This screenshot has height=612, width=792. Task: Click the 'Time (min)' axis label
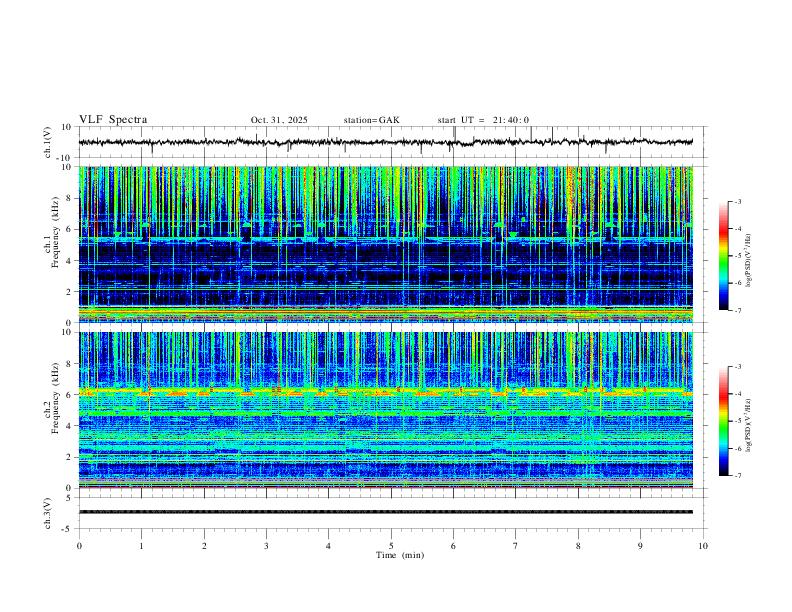[x=400, y=555]
